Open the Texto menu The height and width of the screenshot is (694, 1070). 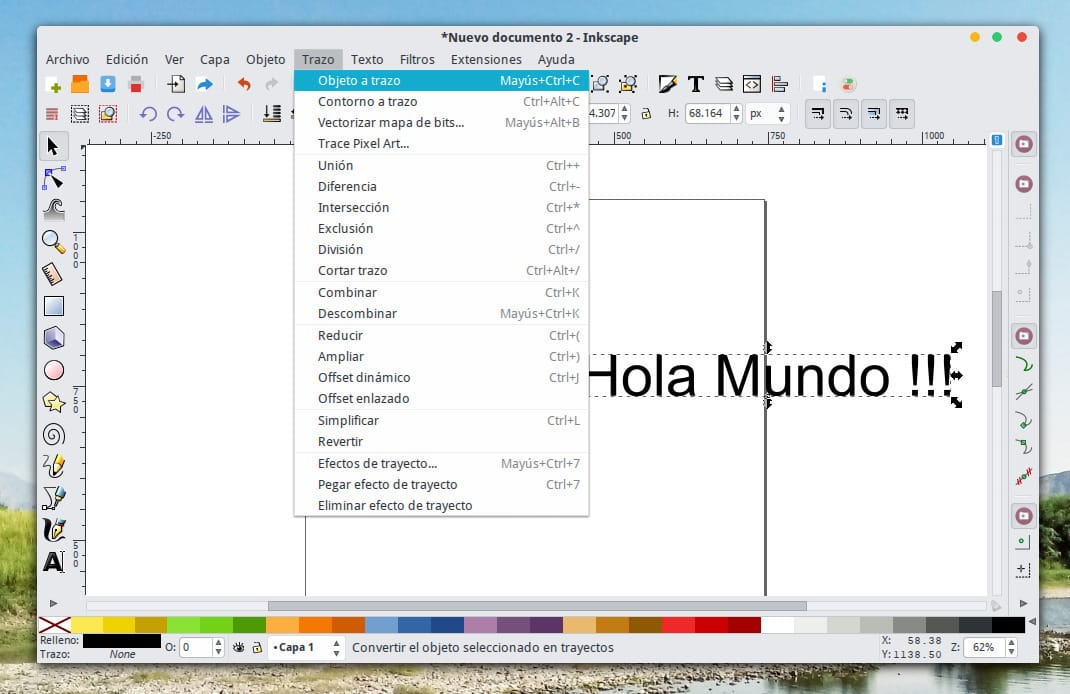[x=367, y=59]
